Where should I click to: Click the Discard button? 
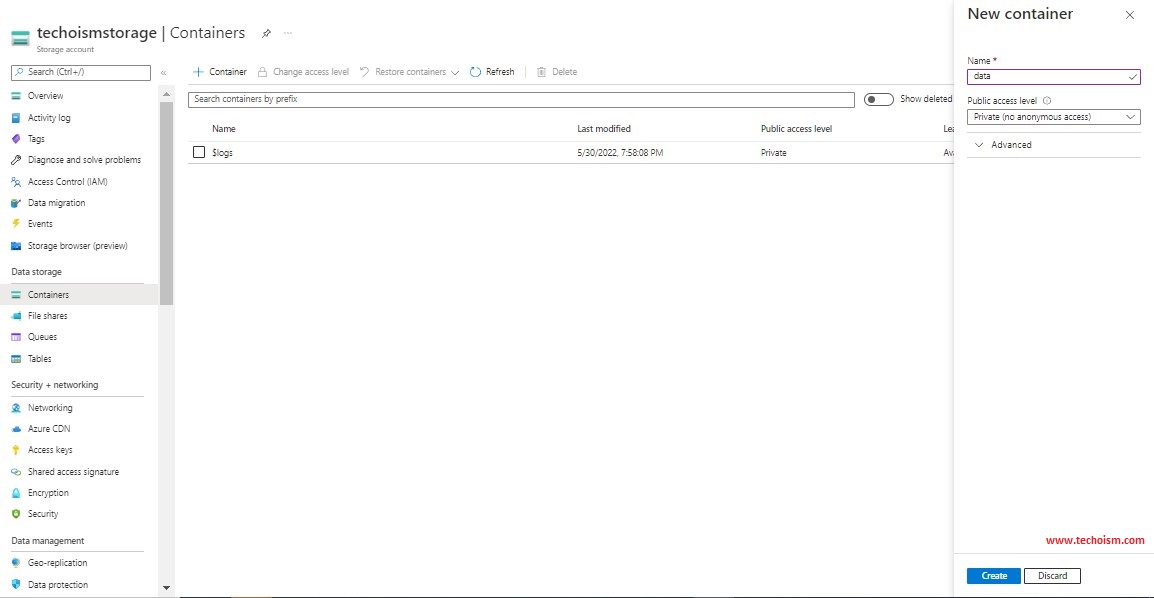pos(1052,576)
